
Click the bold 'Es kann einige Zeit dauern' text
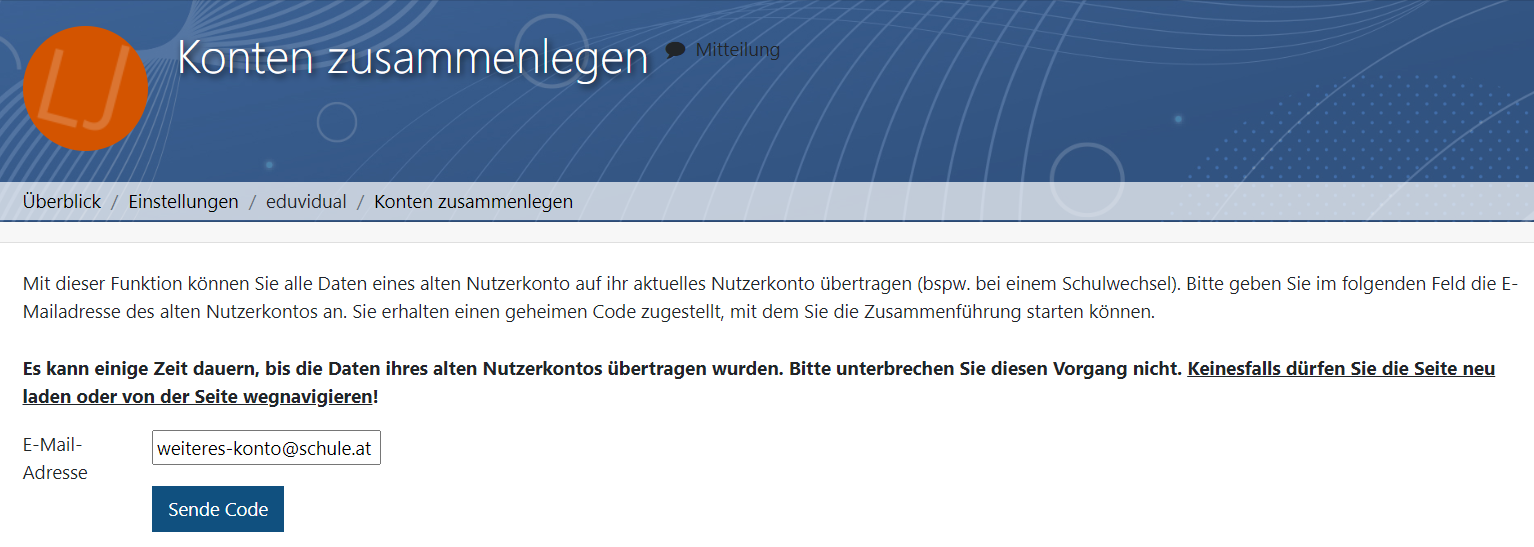[x=400, y=369]
